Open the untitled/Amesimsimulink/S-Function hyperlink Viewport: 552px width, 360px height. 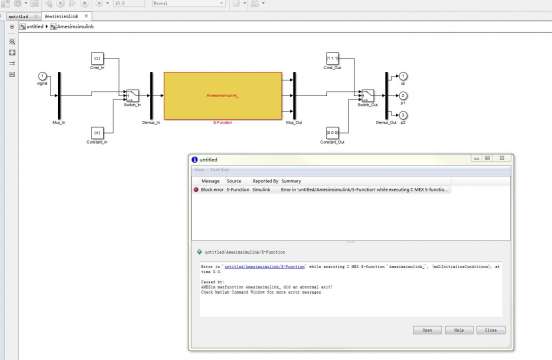click(x=265, y=267)
